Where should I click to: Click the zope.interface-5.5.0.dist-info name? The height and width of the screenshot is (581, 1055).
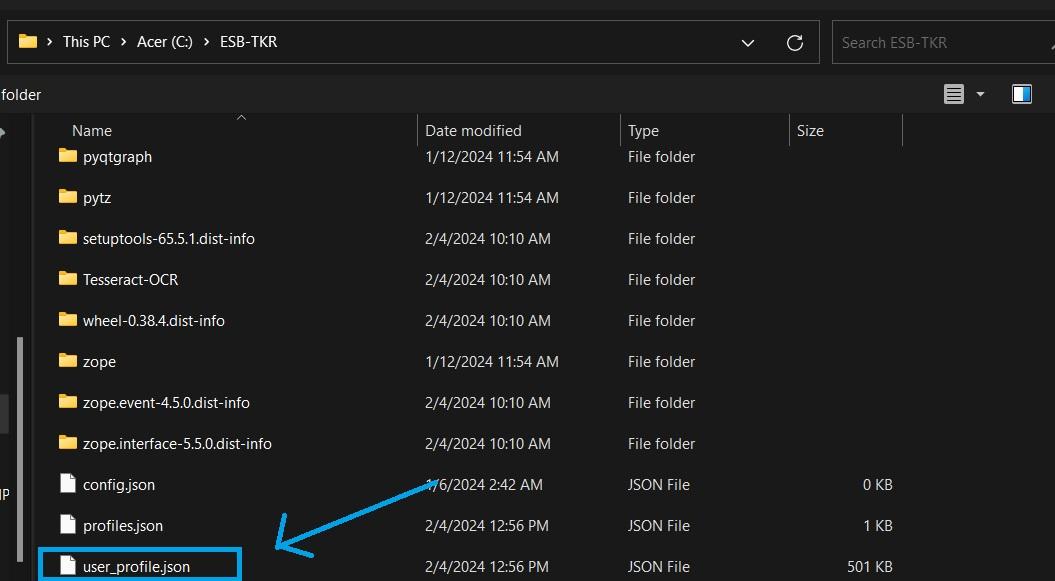tap(177, 444)
